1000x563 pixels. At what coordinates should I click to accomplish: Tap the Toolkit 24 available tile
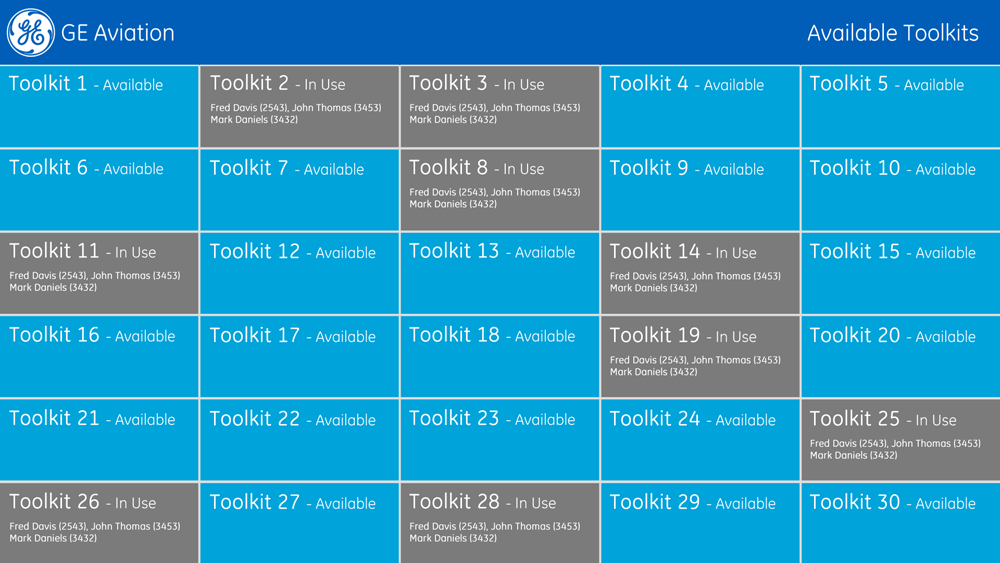tap(700, 440)
